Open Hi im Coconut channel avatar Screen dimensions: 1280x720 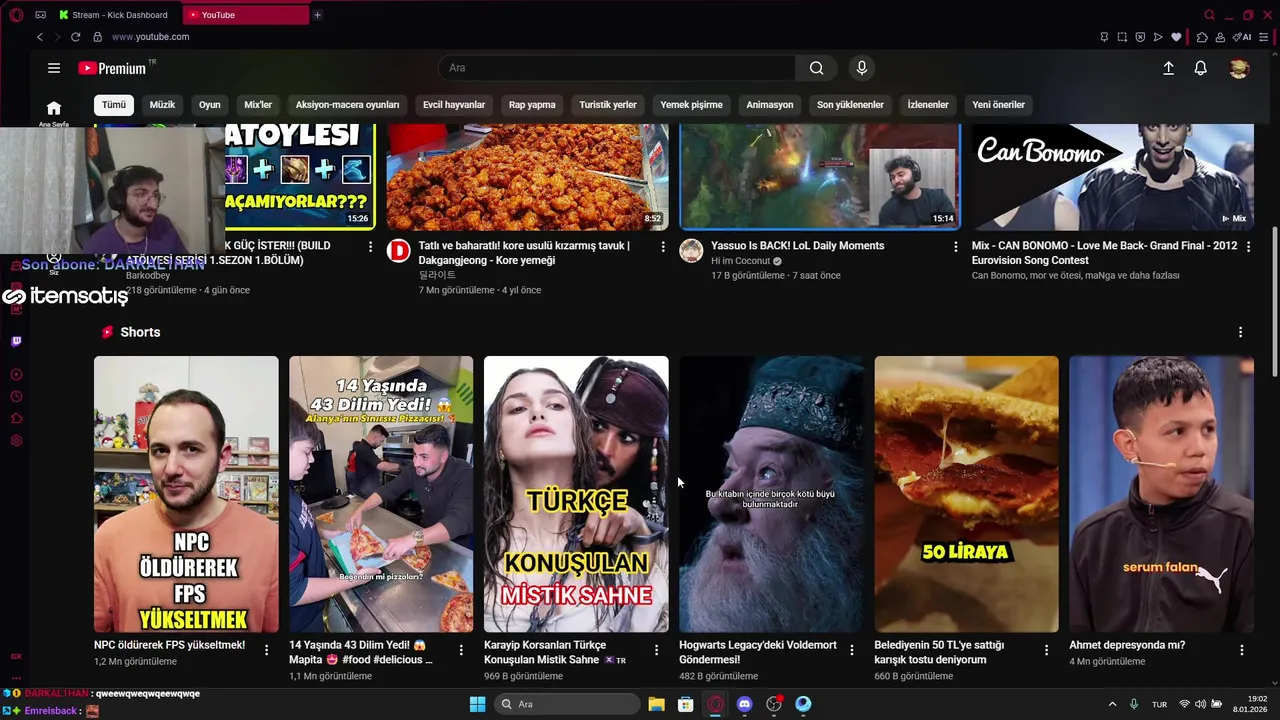click(691, 251)
